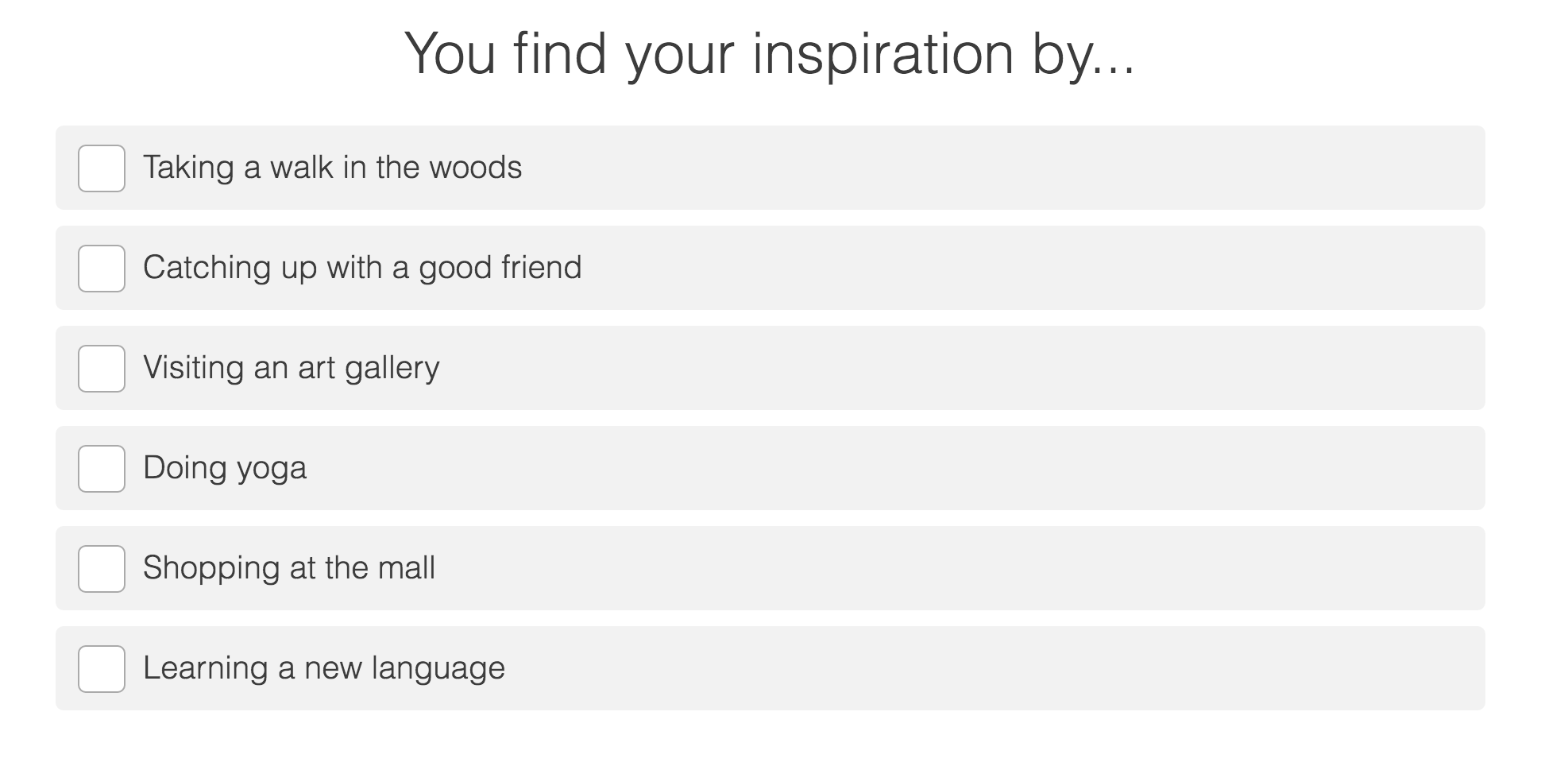
Task: Select the 'Taking a walk in the woods' option row
Action: pos(770,168)
